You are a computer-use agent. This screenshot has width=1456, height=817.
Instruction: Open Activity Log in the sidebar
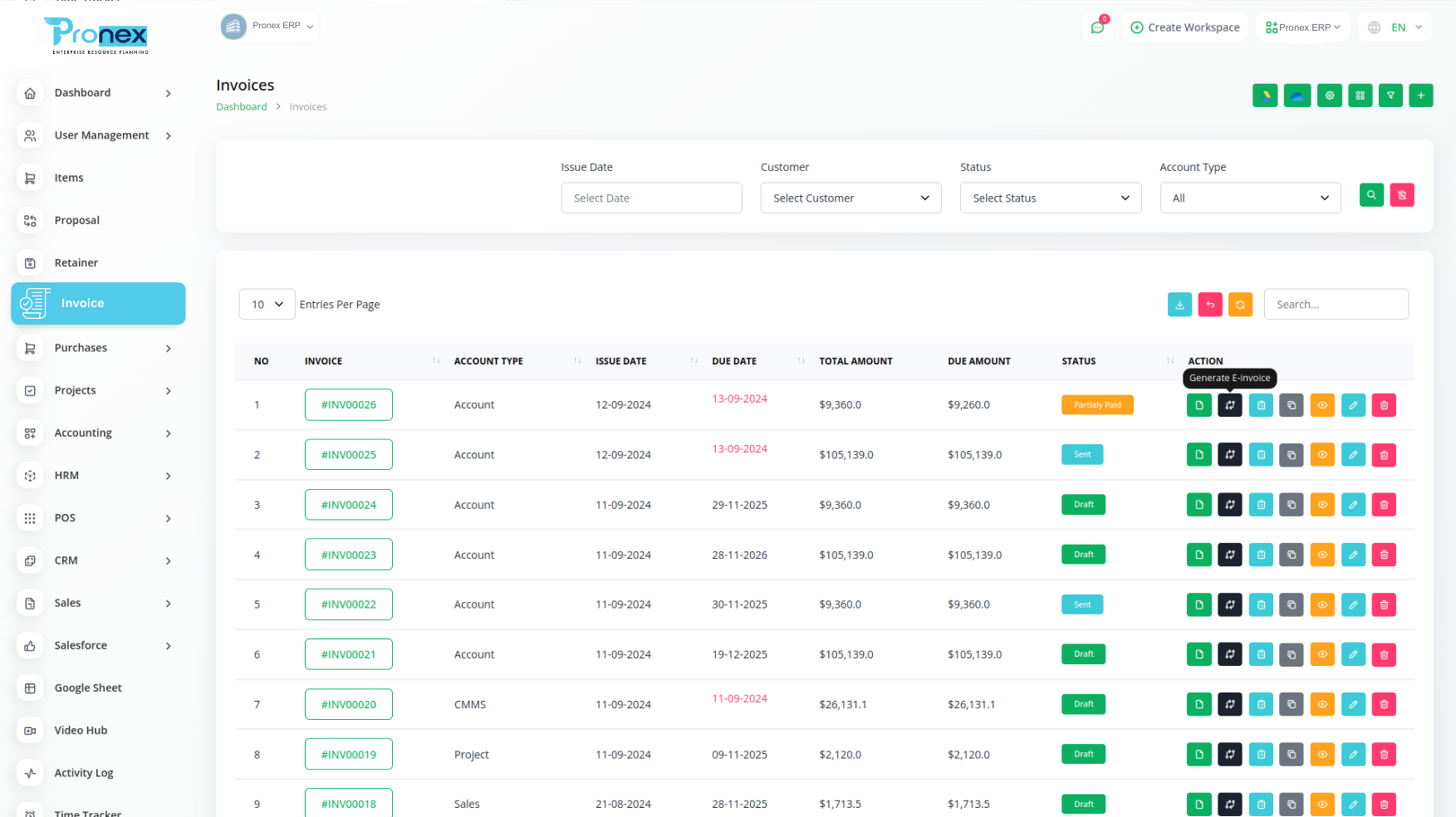point(98,773)
